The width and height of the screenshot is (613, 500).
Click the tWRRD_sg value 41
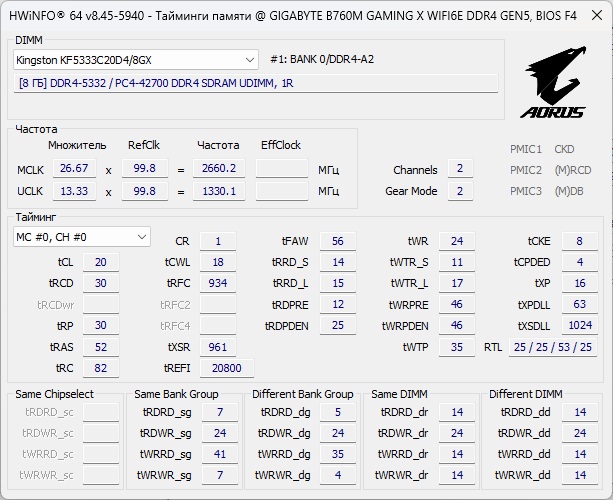(x=220, y=454)
